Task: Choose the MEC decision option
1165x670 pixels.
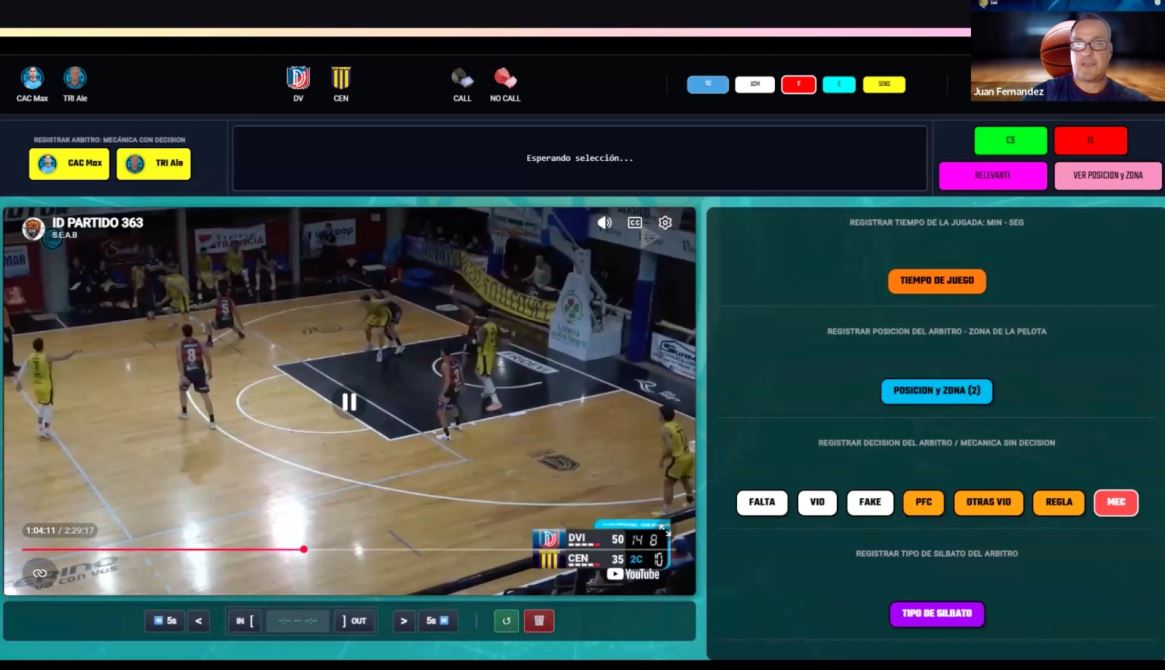Action: tap(1116, 502)
